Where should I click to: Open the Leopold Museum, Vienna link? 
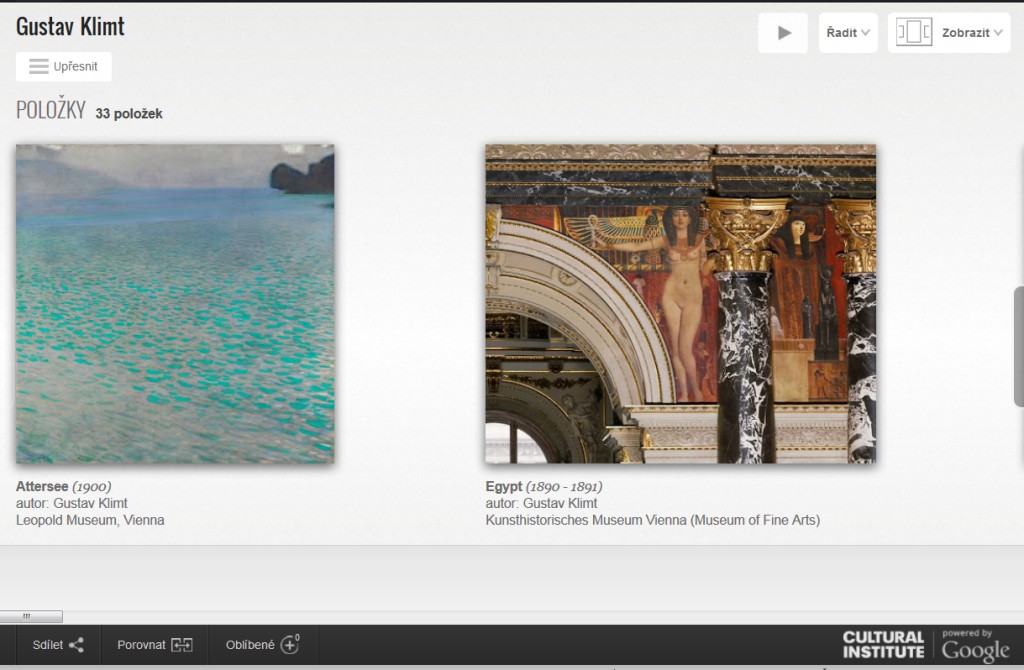pyautogui.click(x=90, y=520)
